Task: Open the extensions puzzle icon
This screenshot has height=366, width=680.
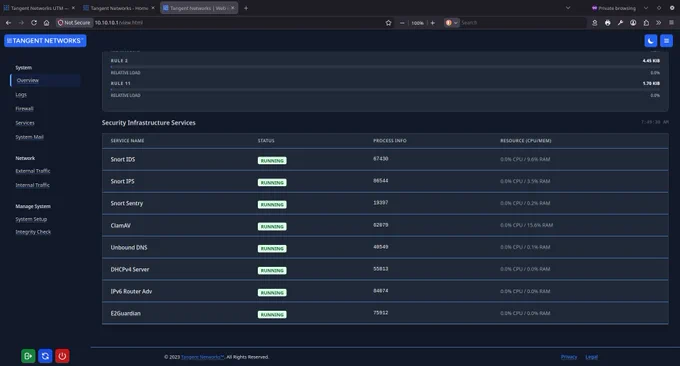Action: point(646,23)
